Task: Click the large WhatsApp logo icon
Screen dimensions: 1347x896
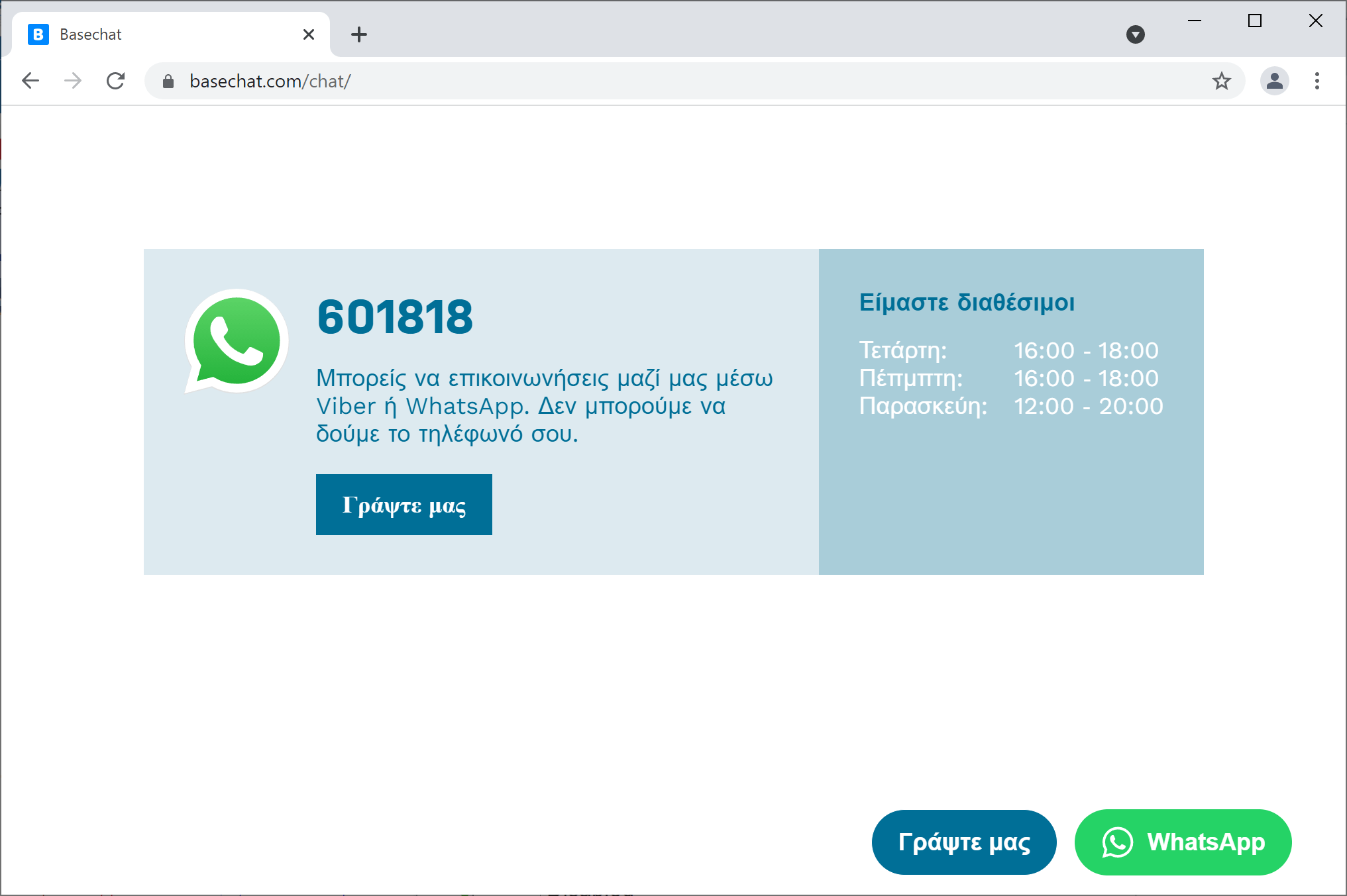Action: click(237, 341)
